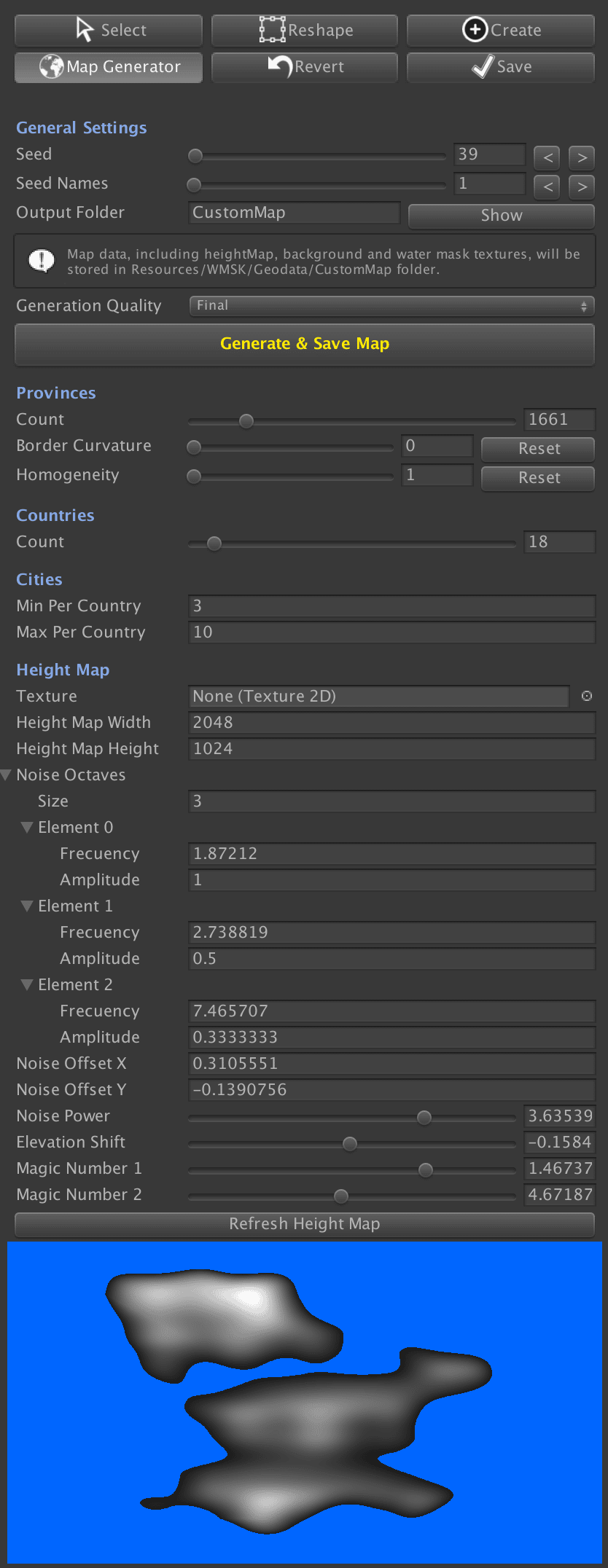The height and width of the screenshot is (1568, 608).
Task: Click the Refresh Height Map button
Action: [305, 1224]
